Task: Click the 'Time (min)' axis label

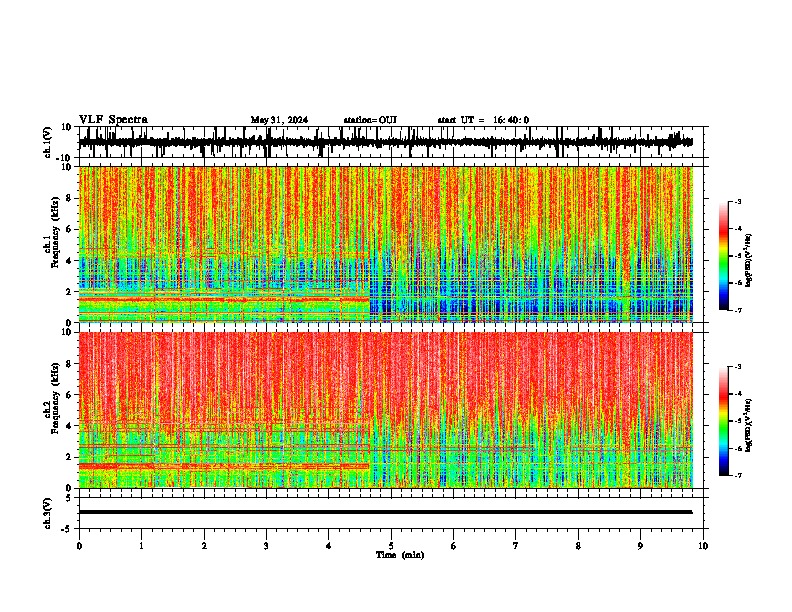Action: (x=400, y=555)
